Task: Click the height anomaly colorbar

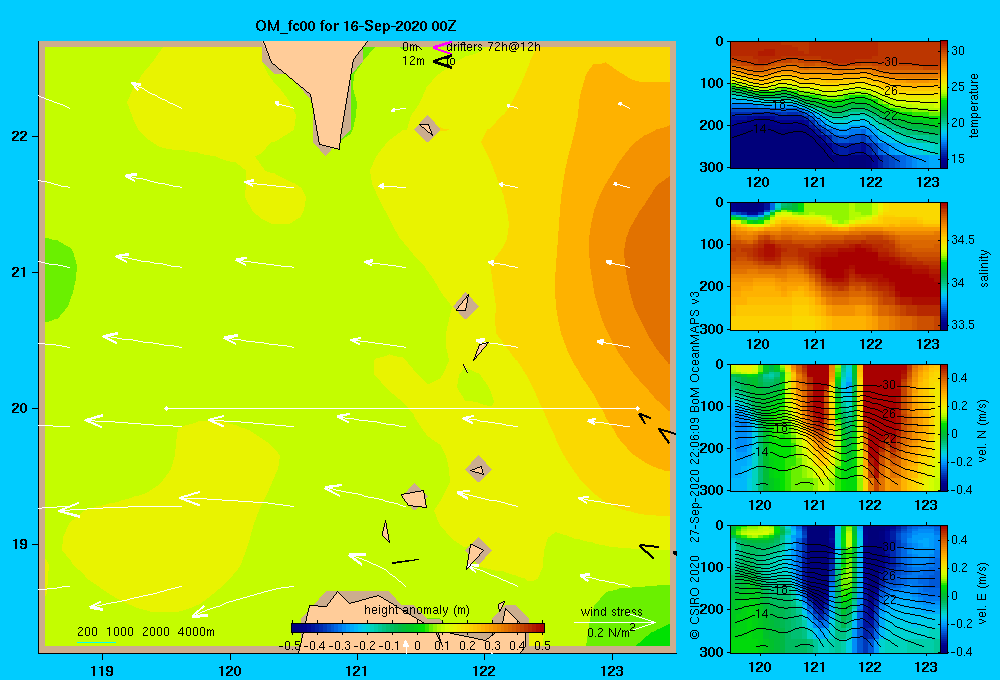Action: pos(418,628)
